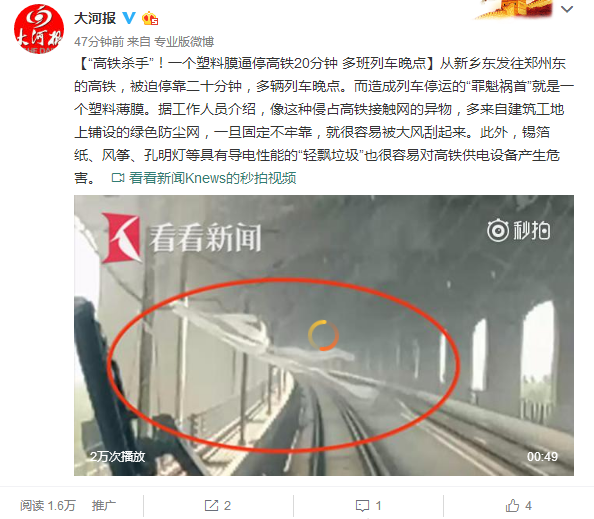Open the 大河报 account name link
Screen dimensions: 594x519
[x=95, y=18]
